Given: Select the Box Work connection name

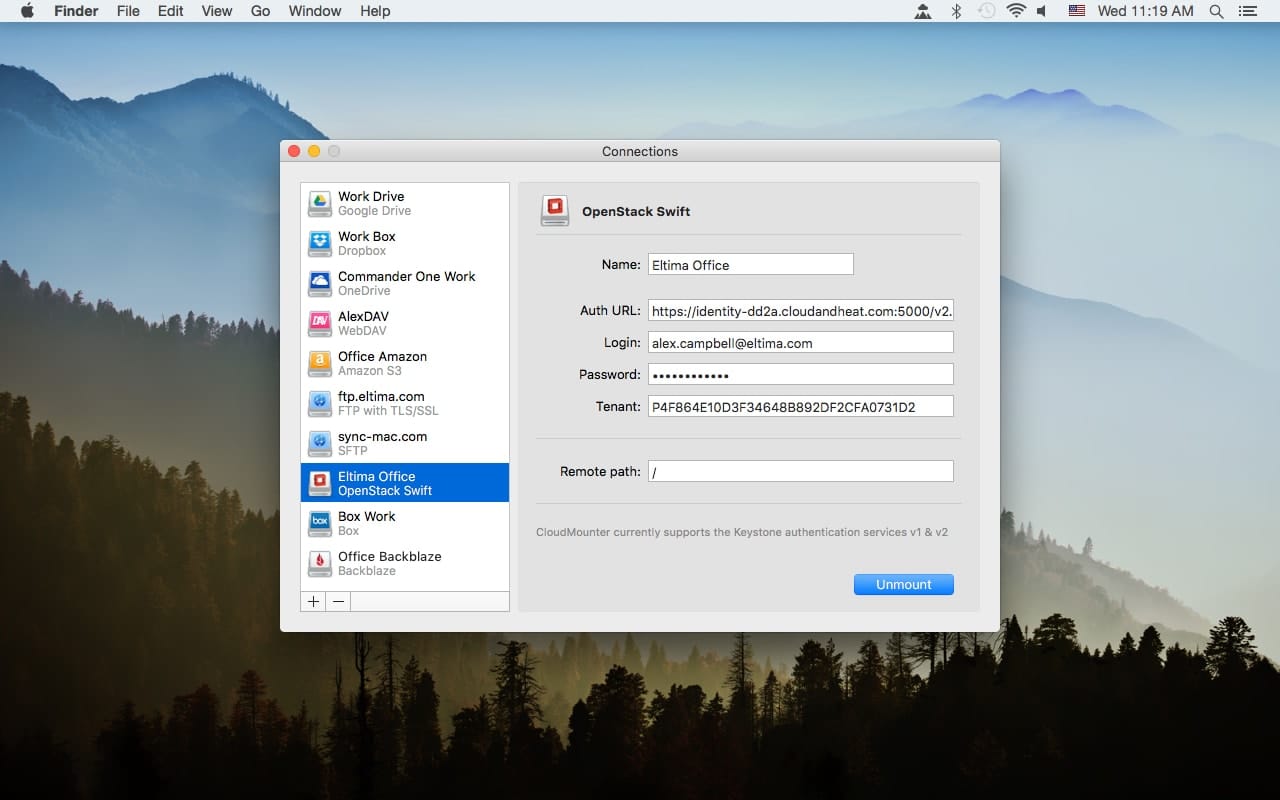Looking at the screenshot, I should coord(367,517).
